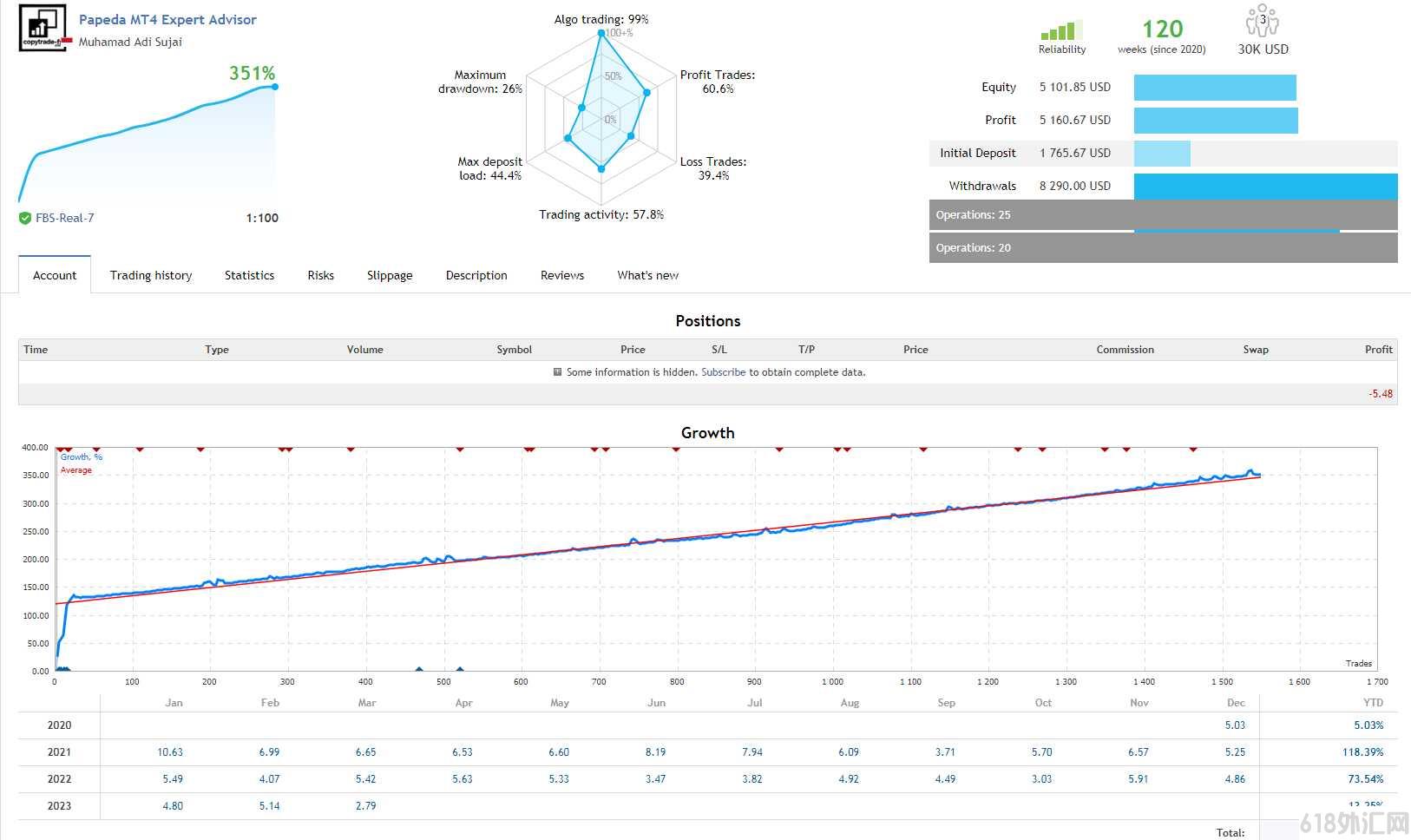This screenshot has width=1411, height=840.
Task: Click the 2021 YTD value 118.39%
Action: (x=1362, y=752)
